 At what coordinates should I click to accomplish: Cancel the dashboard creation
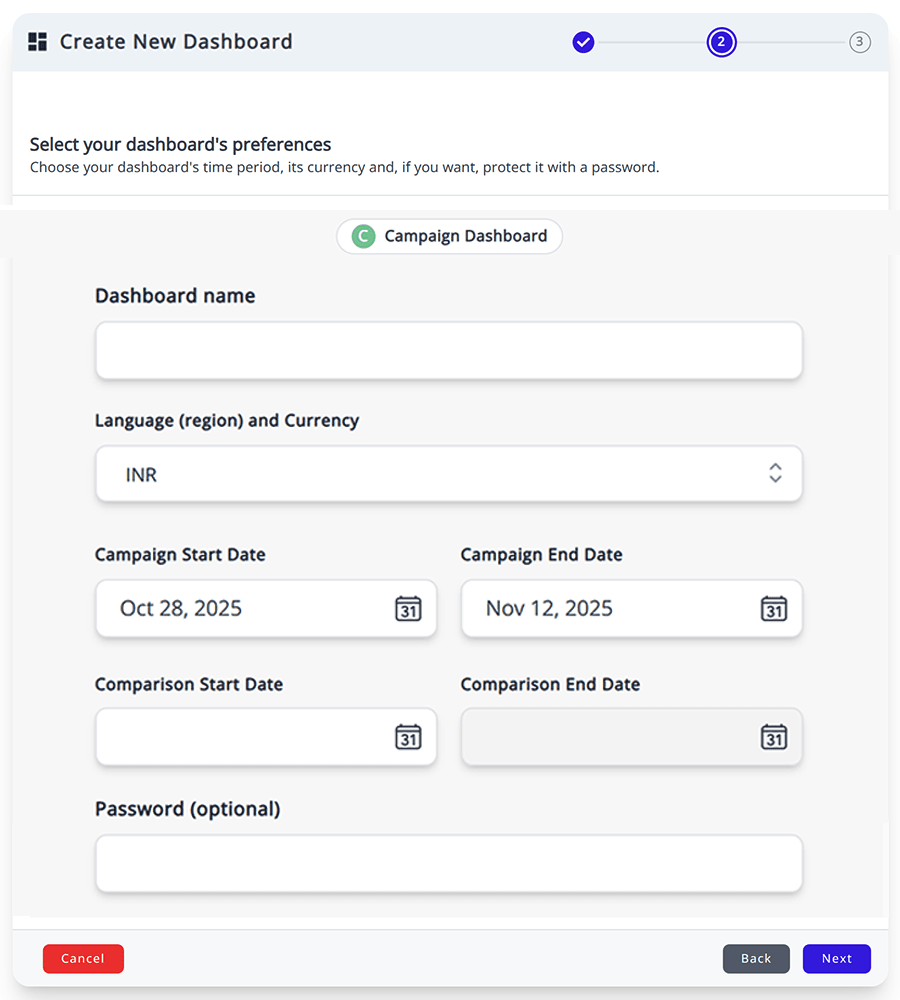(x=83, y=958)
